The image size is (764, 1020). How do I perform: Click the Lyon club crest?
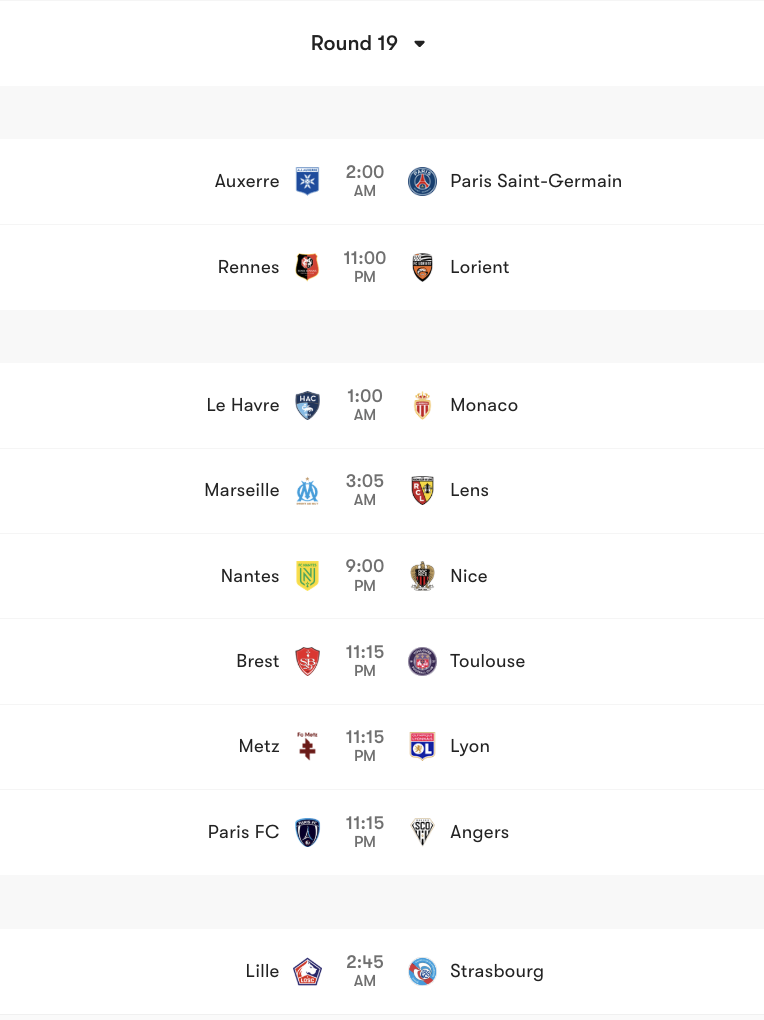[x=422, y=746]
